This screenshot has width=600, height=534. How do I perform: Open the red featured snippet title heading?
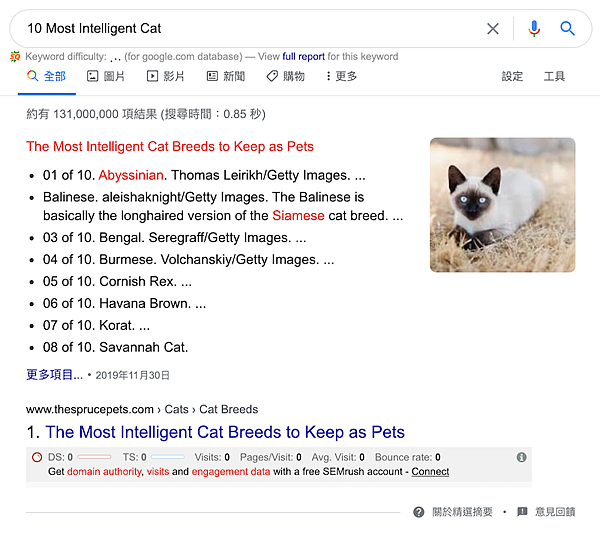170,147
